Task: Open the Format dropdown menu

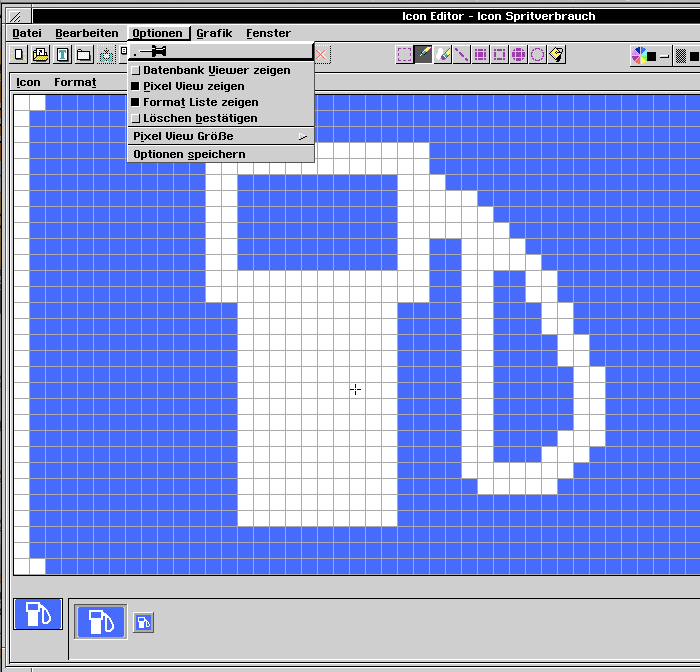Action: coord(75,83)
